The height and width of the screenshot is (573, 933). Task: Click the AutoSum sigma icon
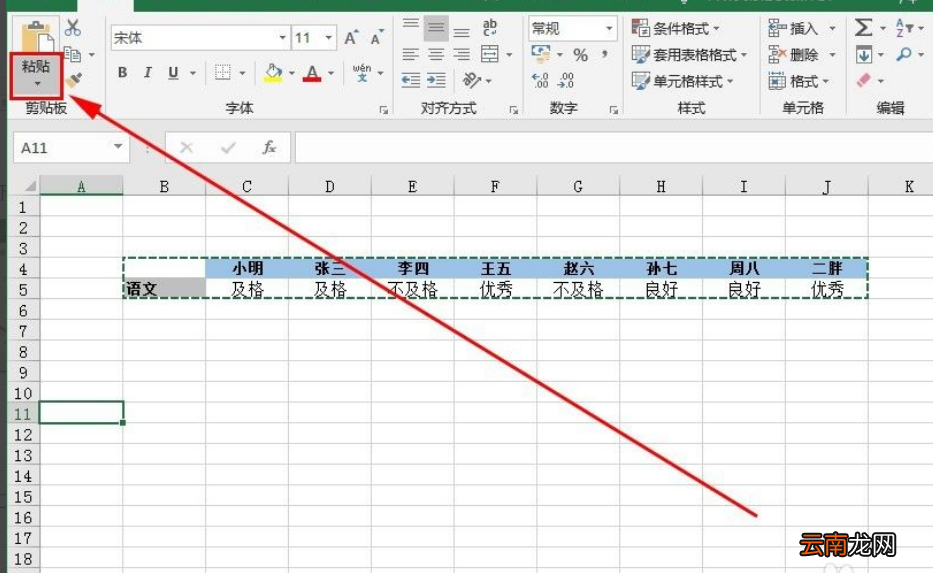pos(863,28)
